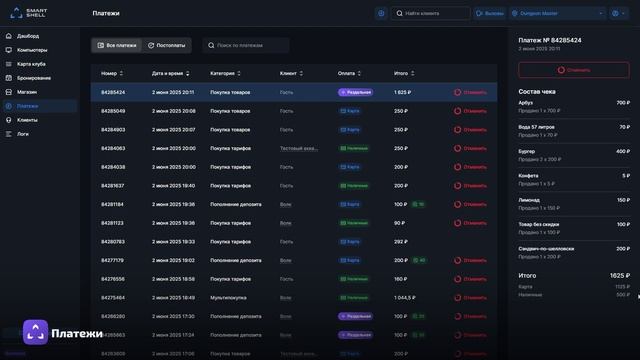
Task: Switch to the Все платежи tab
Action: tap(117, 45)
